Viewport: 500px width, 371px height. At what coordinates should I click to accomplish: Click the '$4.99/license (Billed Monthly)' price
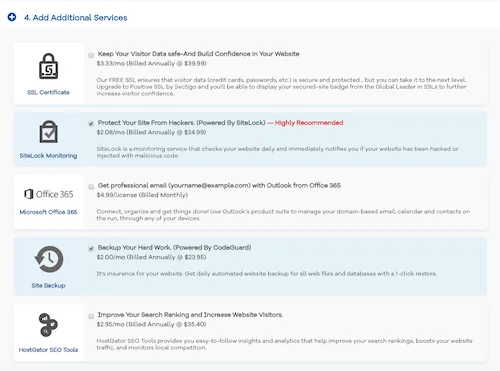[x=142, y=195]
